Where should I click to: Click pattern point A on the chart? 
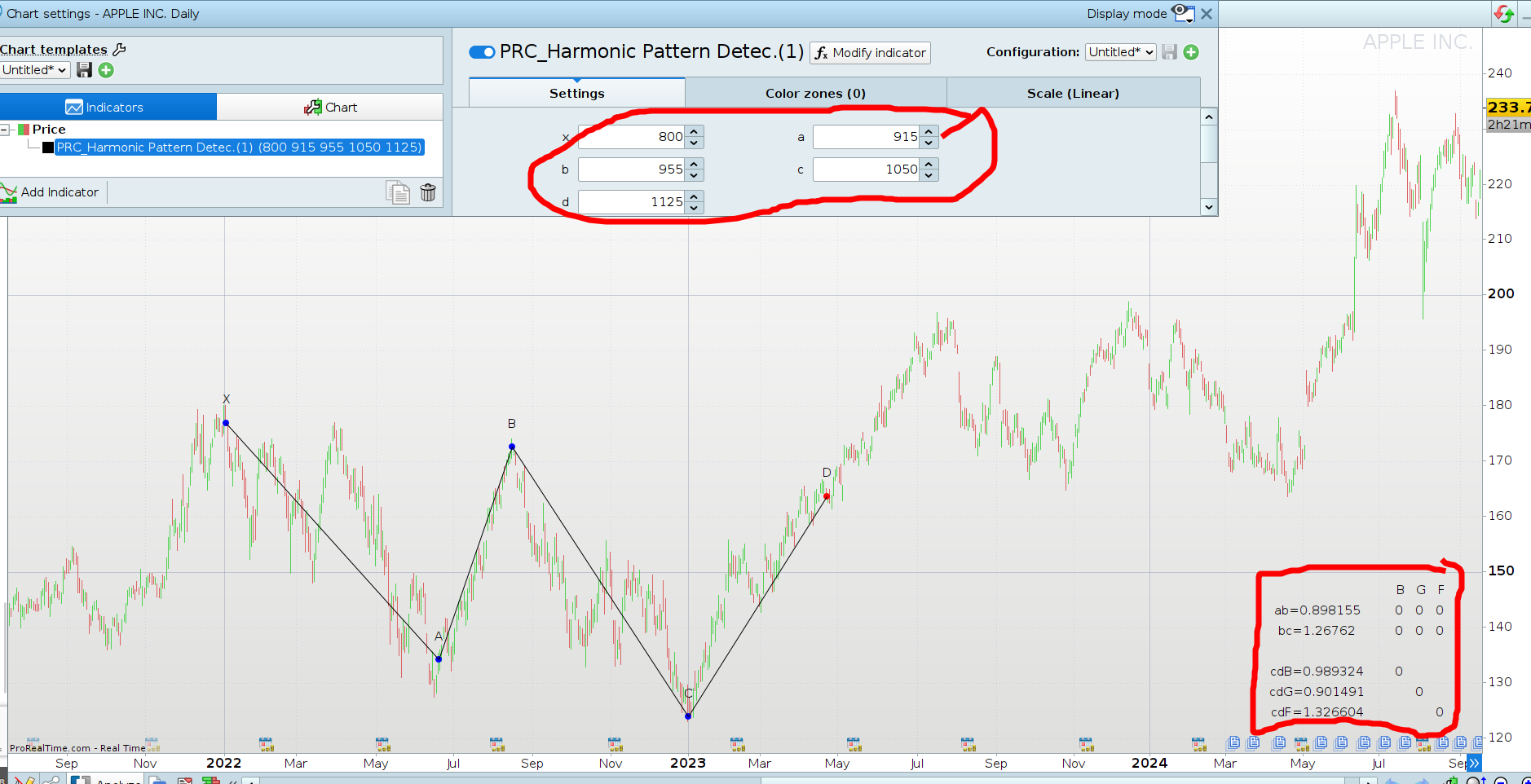[x=439, y=659]
